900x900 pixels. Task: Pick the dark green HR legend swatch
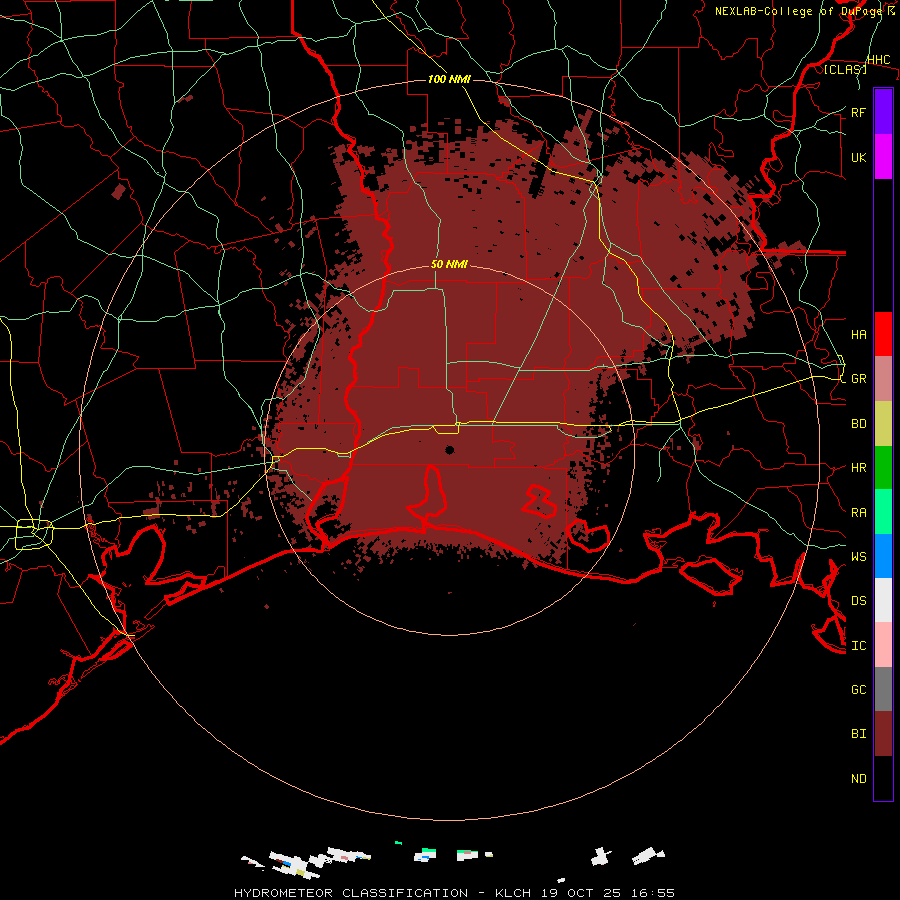883,467
